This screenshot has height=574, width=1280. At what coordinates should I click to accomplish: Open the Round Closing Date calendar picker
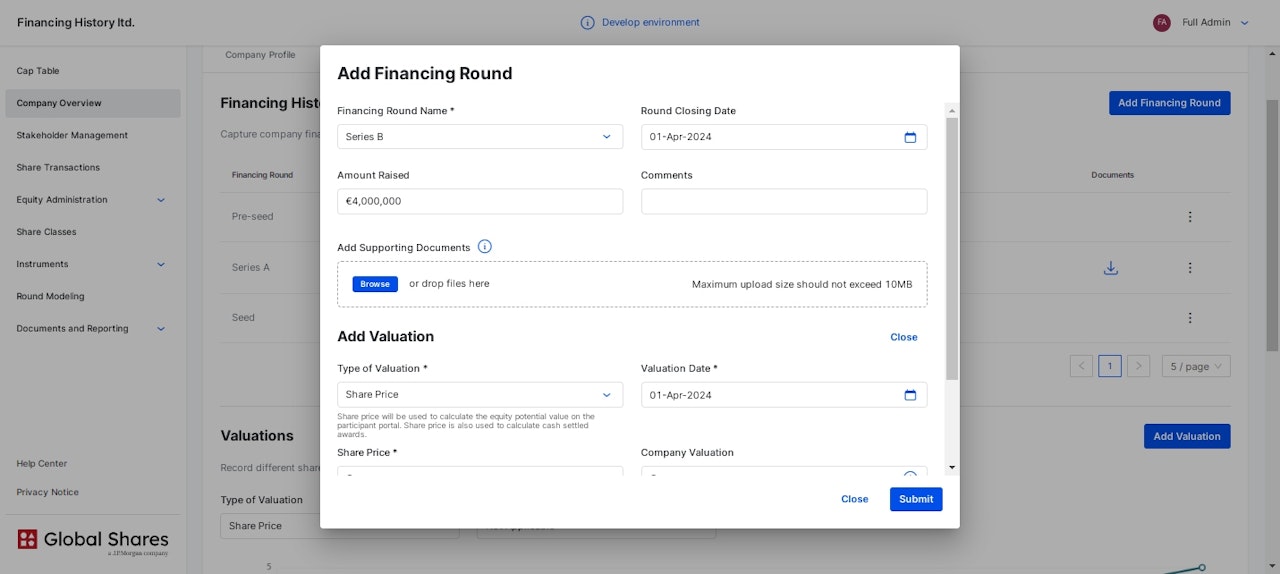pyautogui.click(x=910, y=137)
